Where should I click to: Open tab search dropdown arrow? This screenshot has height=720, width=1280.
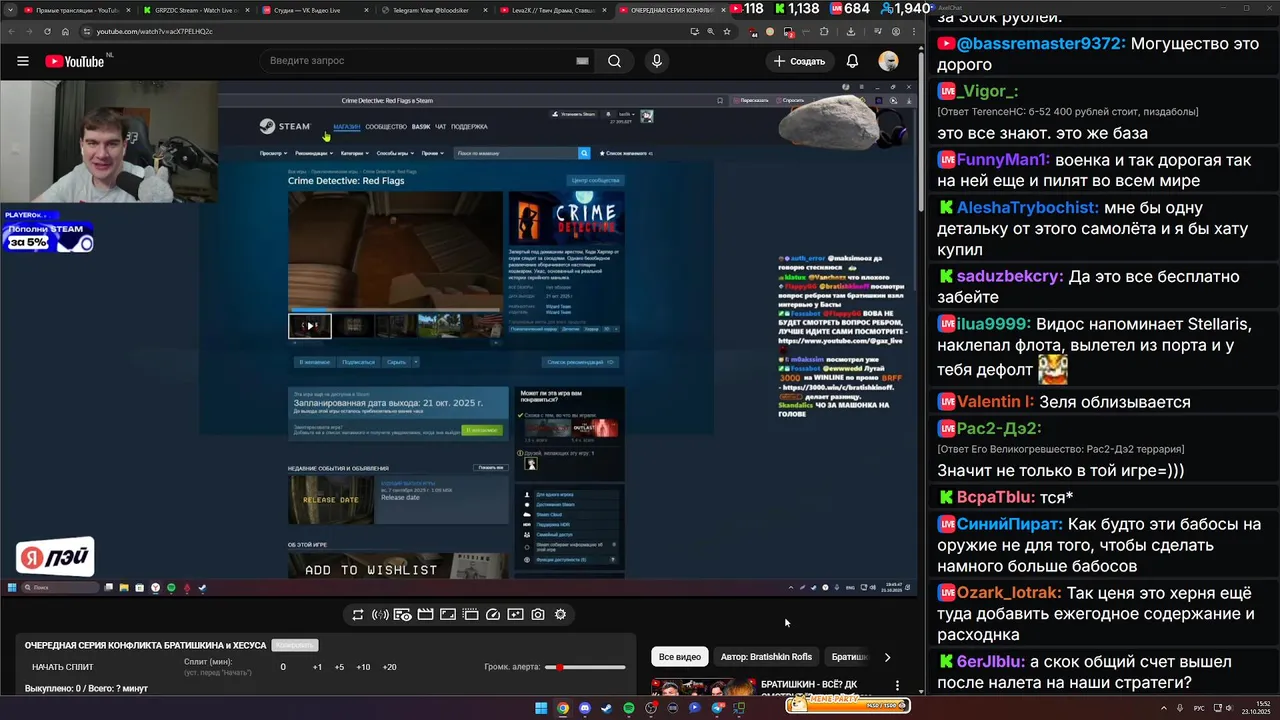pos(10,10)
